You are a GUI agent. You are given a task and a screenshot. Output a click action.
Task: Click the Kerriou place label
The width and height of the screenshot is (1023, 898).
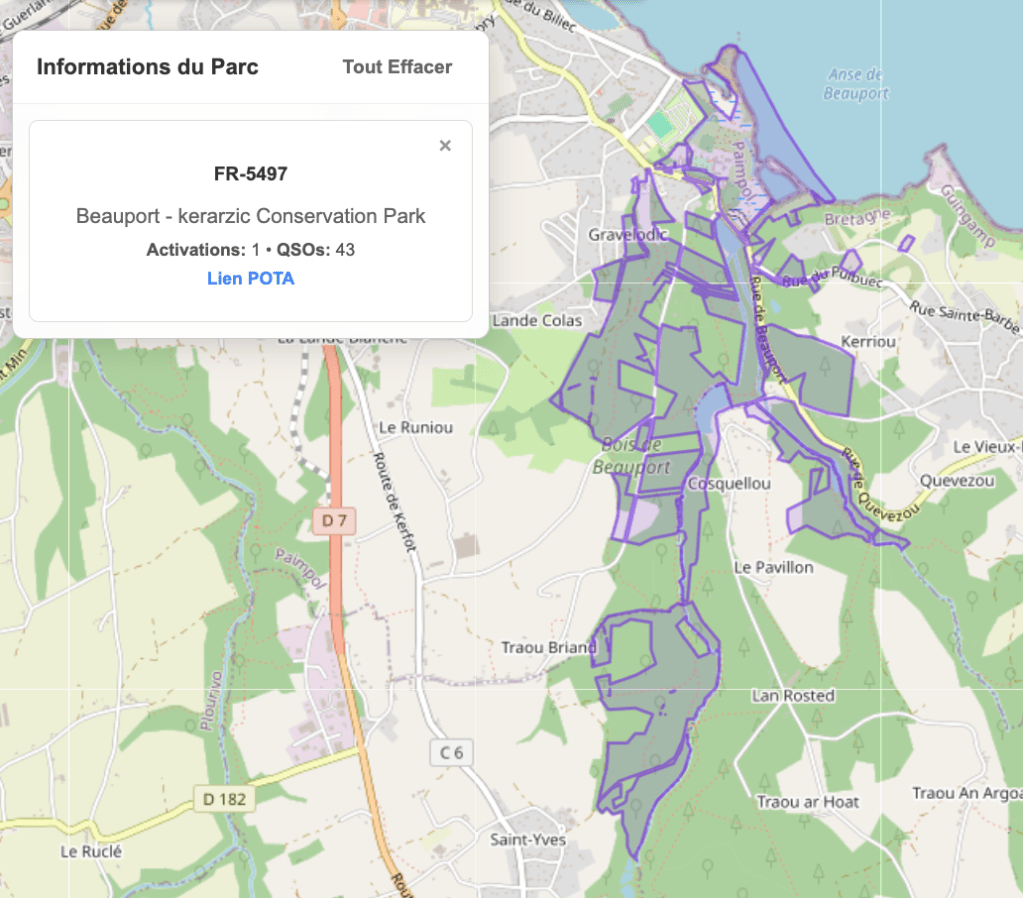point(869,342)
